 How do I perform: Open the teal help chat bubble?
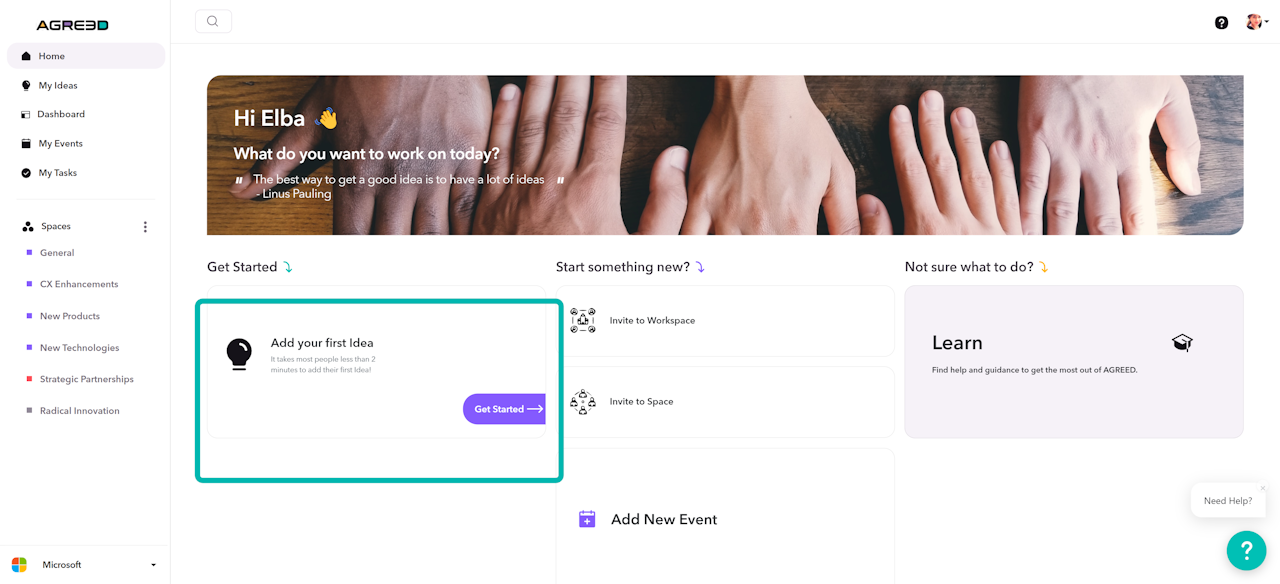tap(1246, 550)
